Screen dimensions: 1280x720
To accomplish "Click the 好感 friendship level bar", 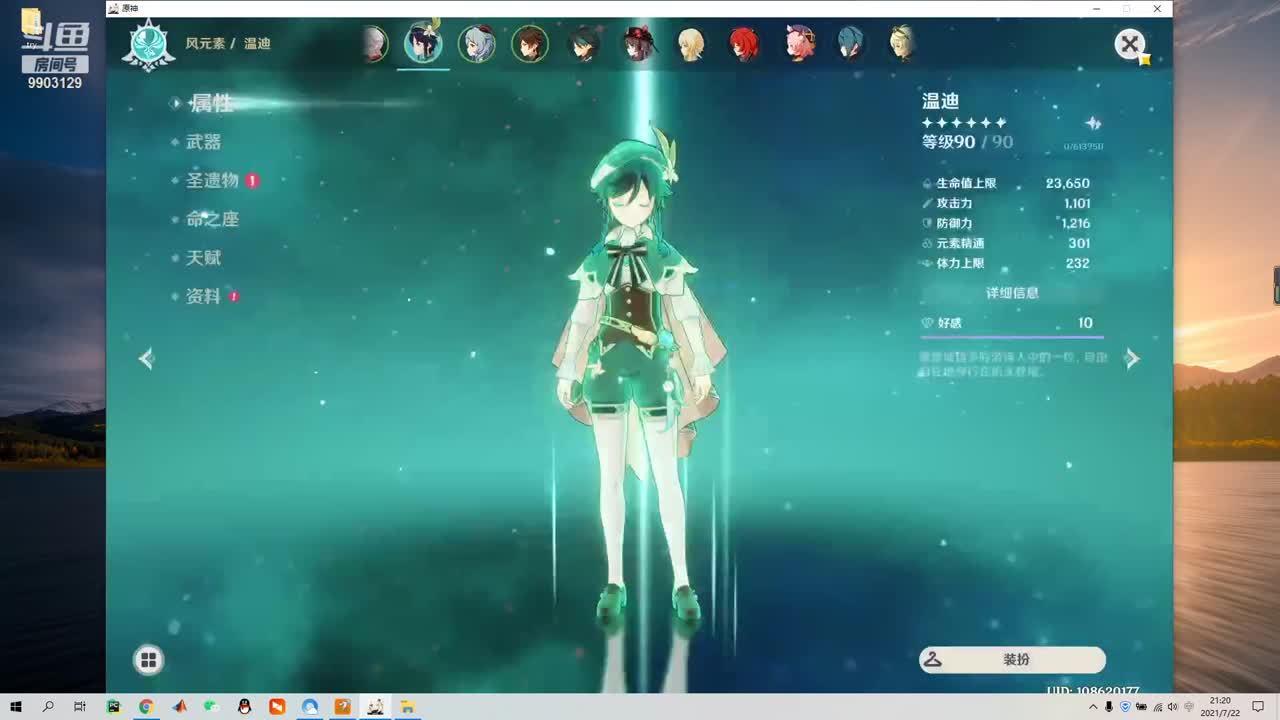I will pyautogui.click(x=1012, y=323).
